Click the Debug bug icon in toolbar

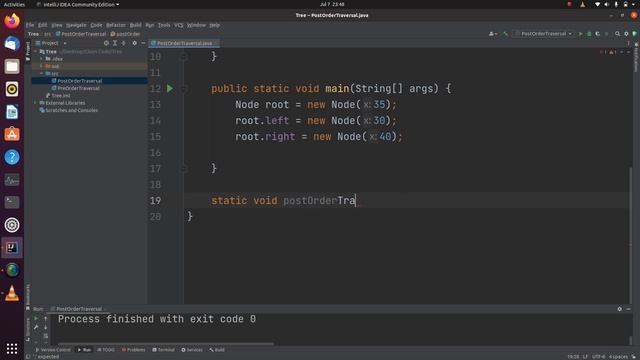(589, 34)
